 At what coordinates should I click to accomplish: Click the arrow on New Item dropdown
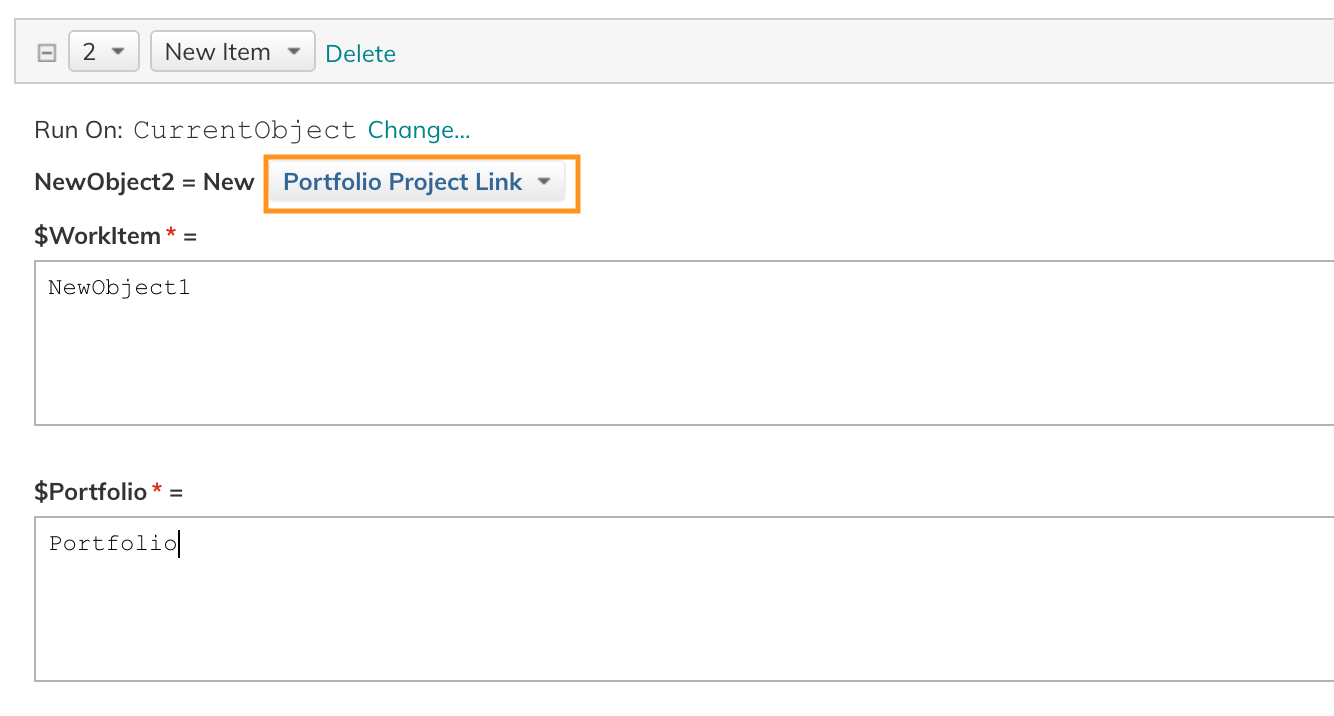click(x=294, y=51)
